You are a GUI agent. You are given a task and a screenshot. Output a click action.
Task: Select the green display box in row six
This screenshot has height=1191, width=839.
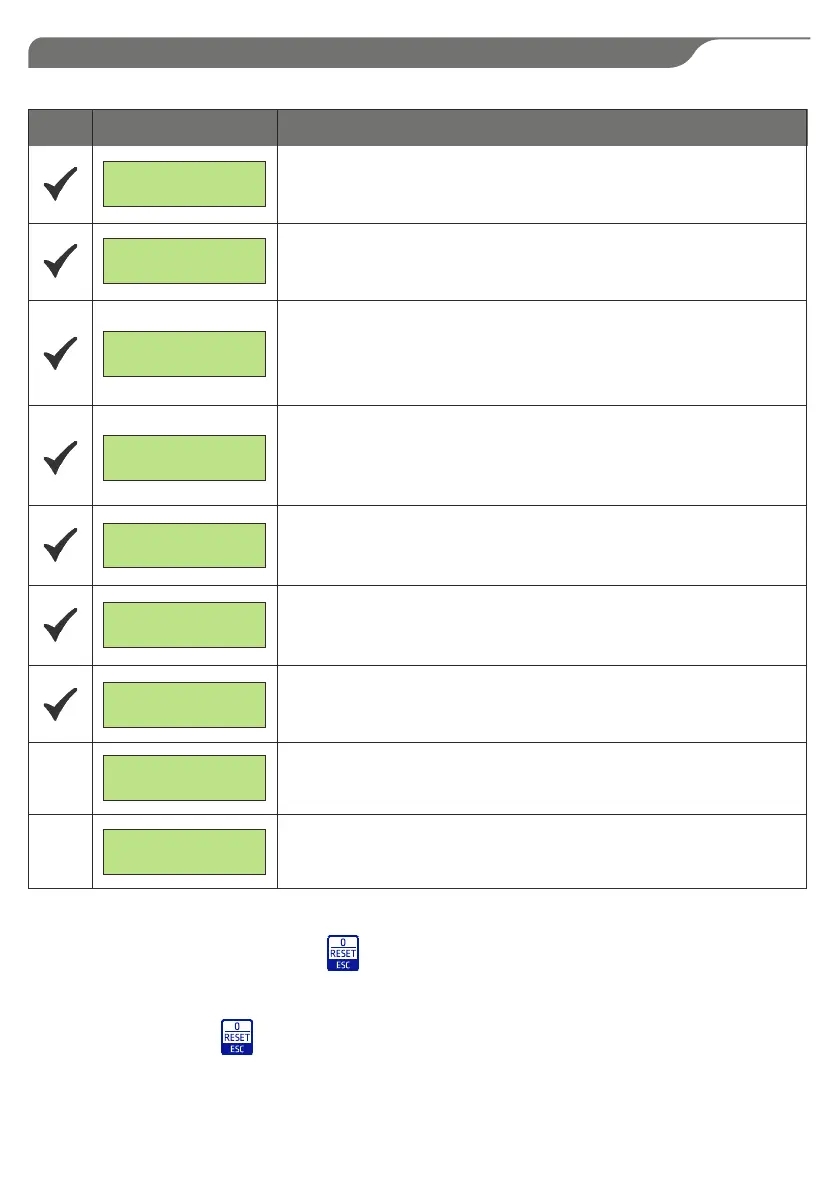coord(185,625)
